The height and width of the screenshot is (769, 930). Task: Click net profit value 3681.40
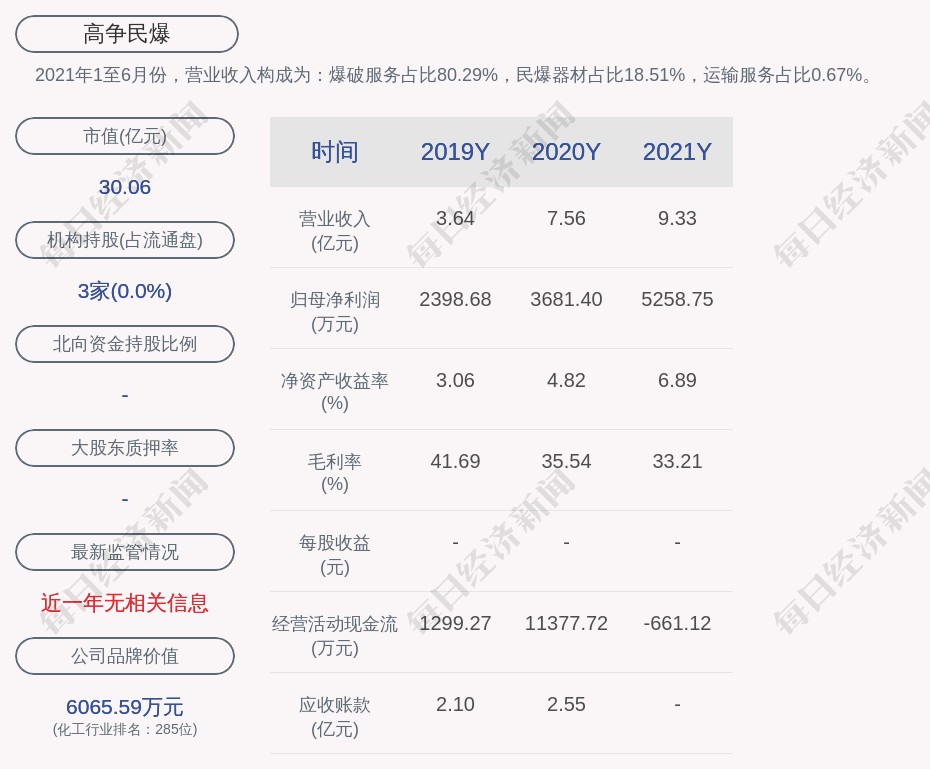(x=566, y=299)
